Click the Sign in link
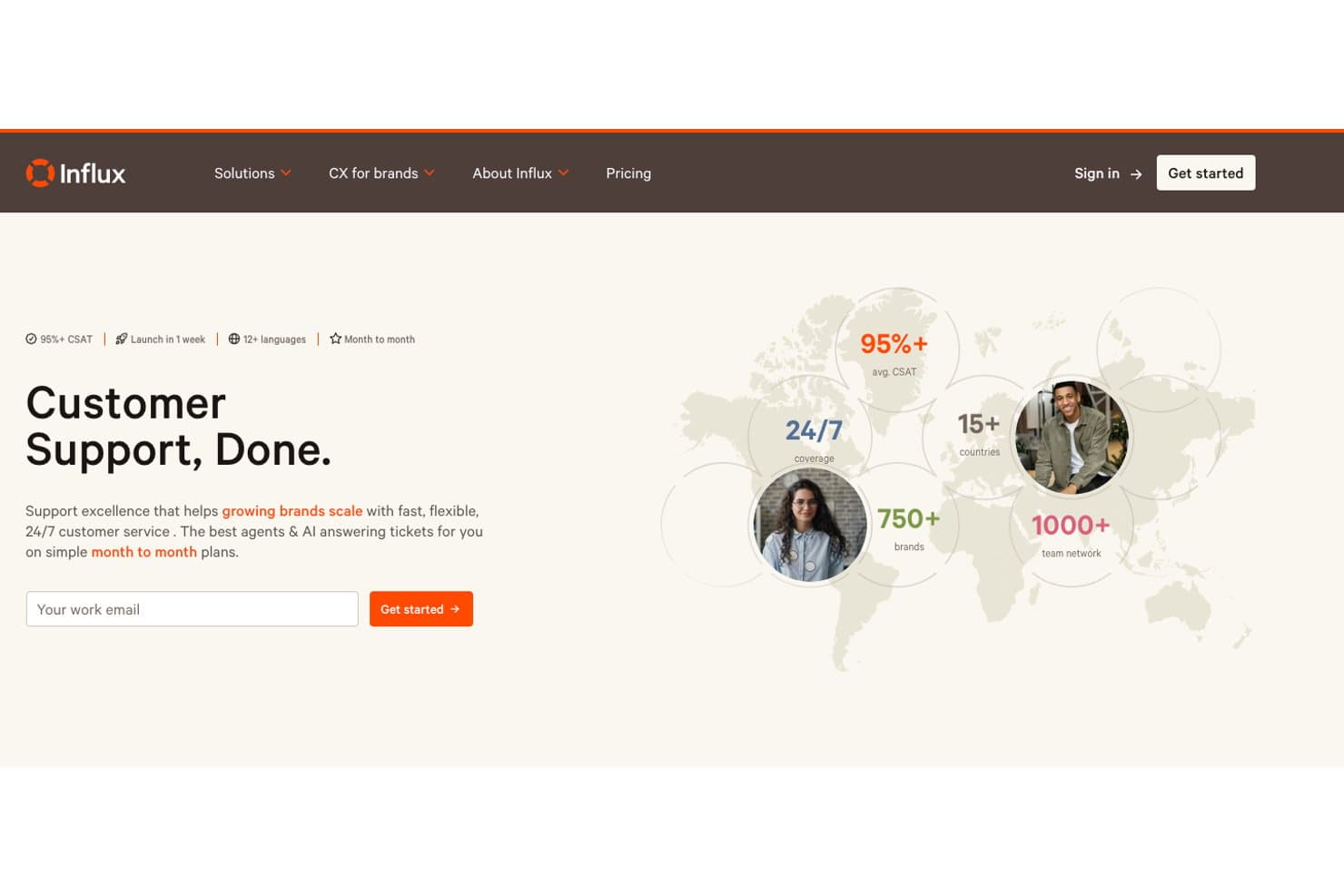 (1096, 172)
